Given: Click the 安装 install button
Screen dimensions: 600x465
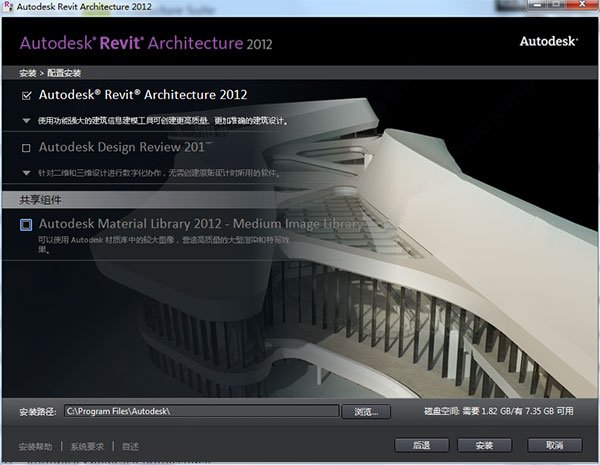Looking at the screenshot, I should point(484,445).
